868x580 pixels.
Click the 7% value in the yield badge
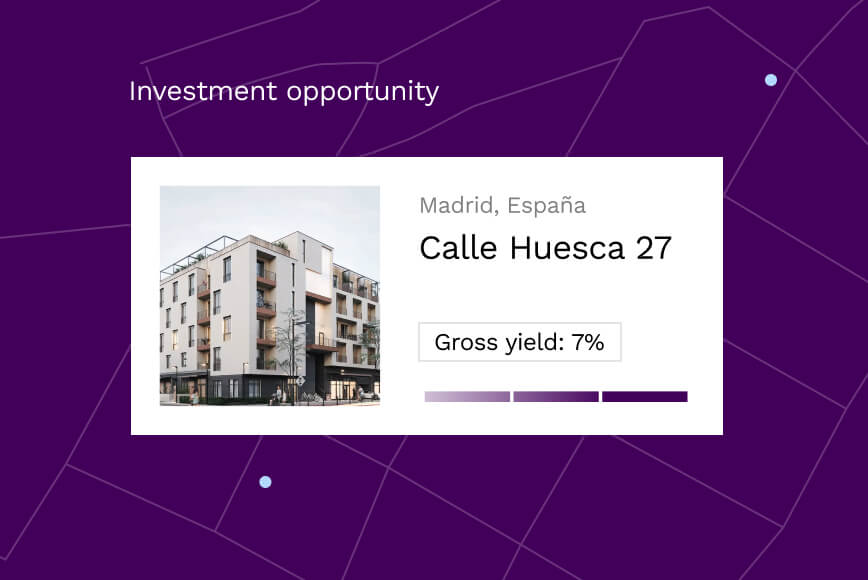coord(588,343)
